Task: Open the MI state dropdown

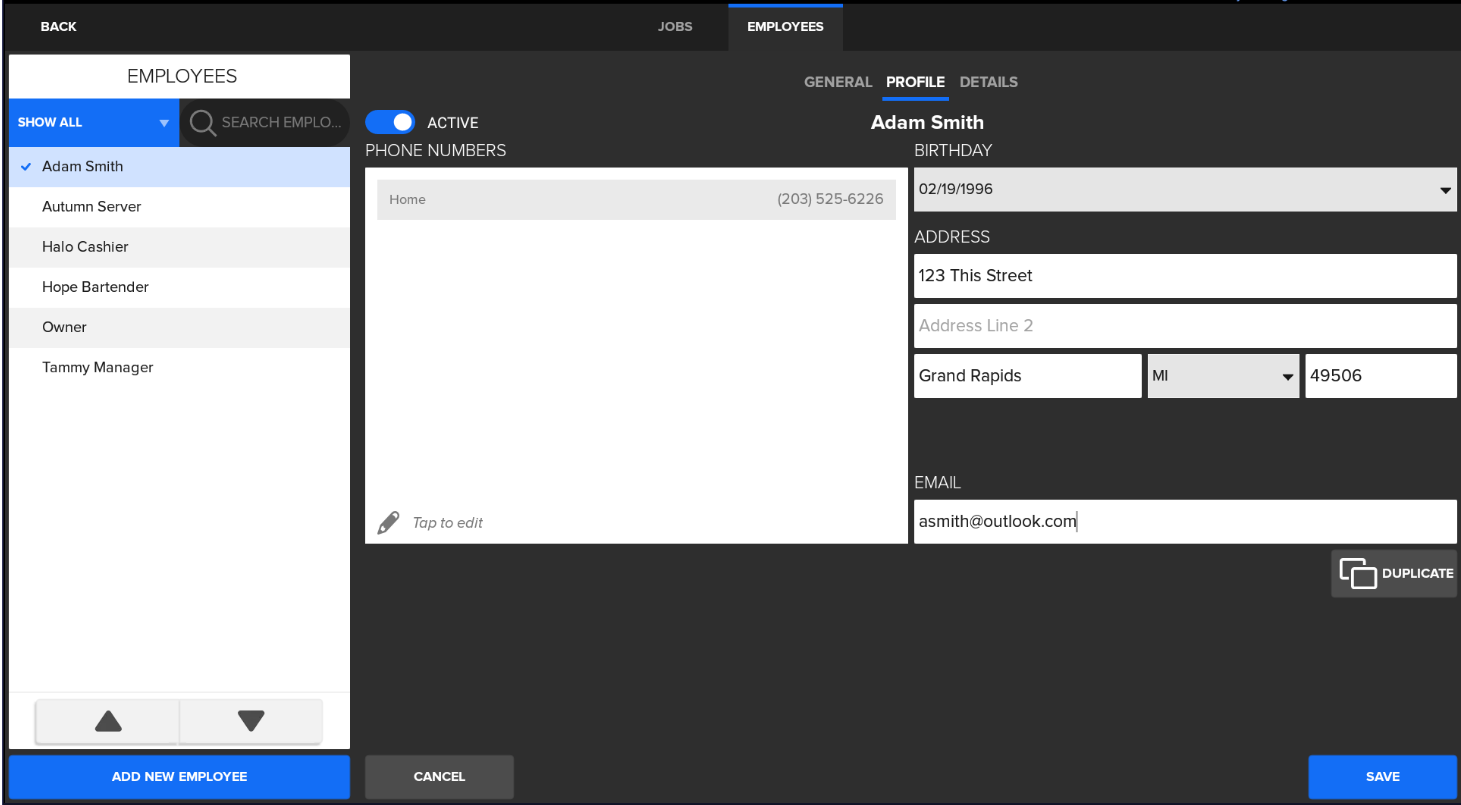Action: coord(1222,376)
